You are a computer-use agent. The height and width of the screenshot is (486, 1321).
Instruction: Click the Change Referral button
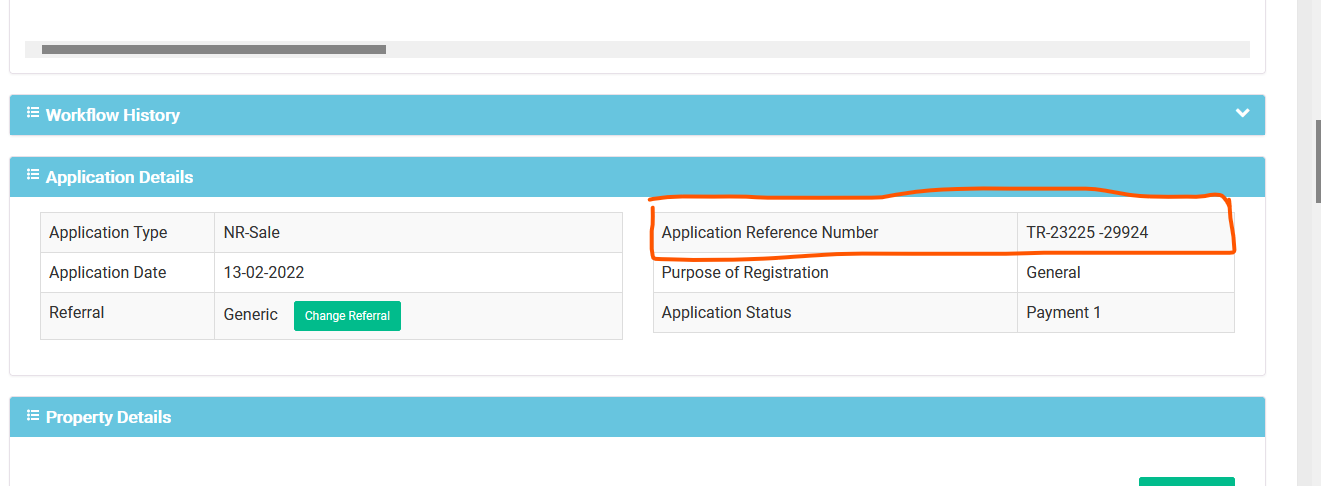click(347, 316)
